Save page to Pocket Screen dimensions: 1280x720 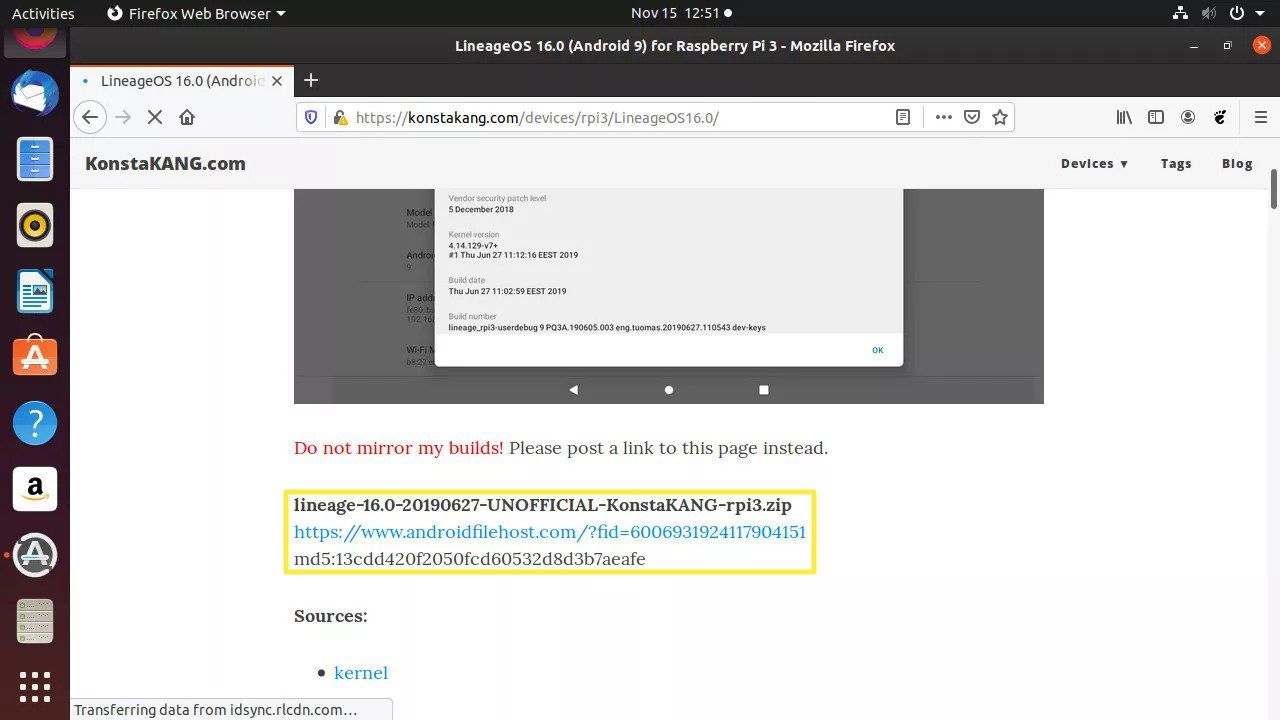pos(971,117)
